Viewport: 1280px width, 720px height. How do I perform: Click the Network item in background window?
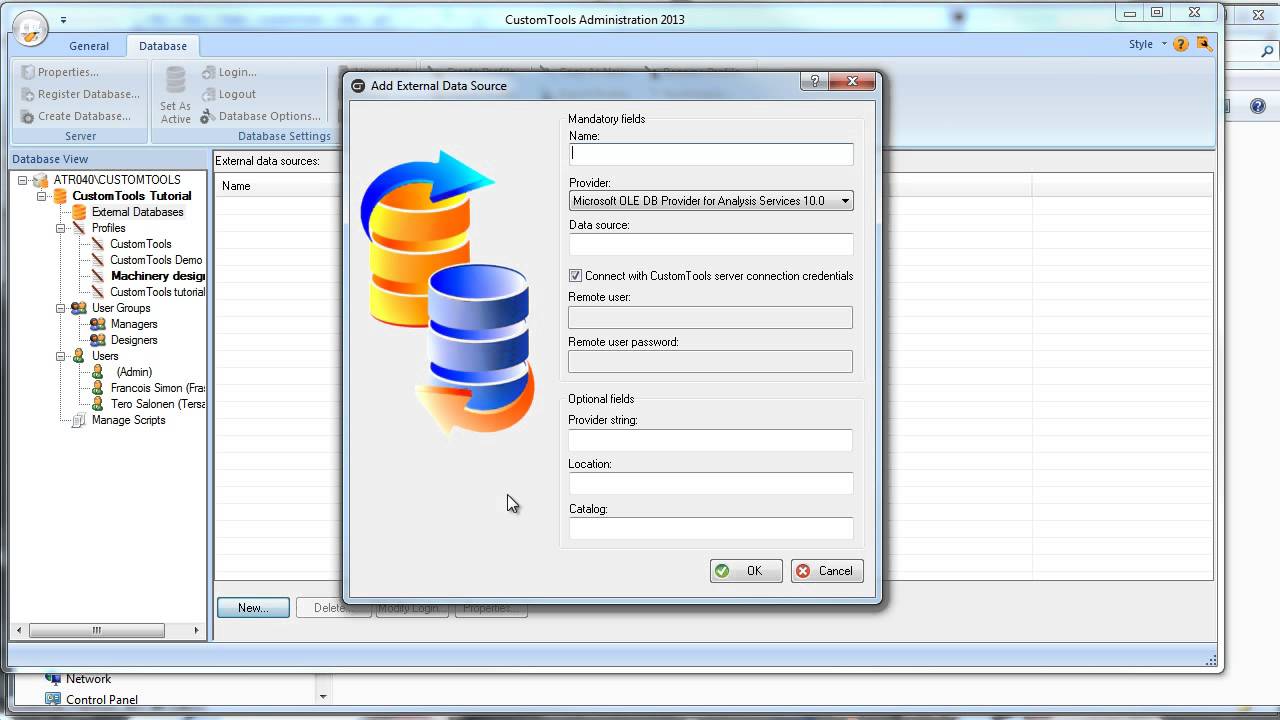point(88,679)
